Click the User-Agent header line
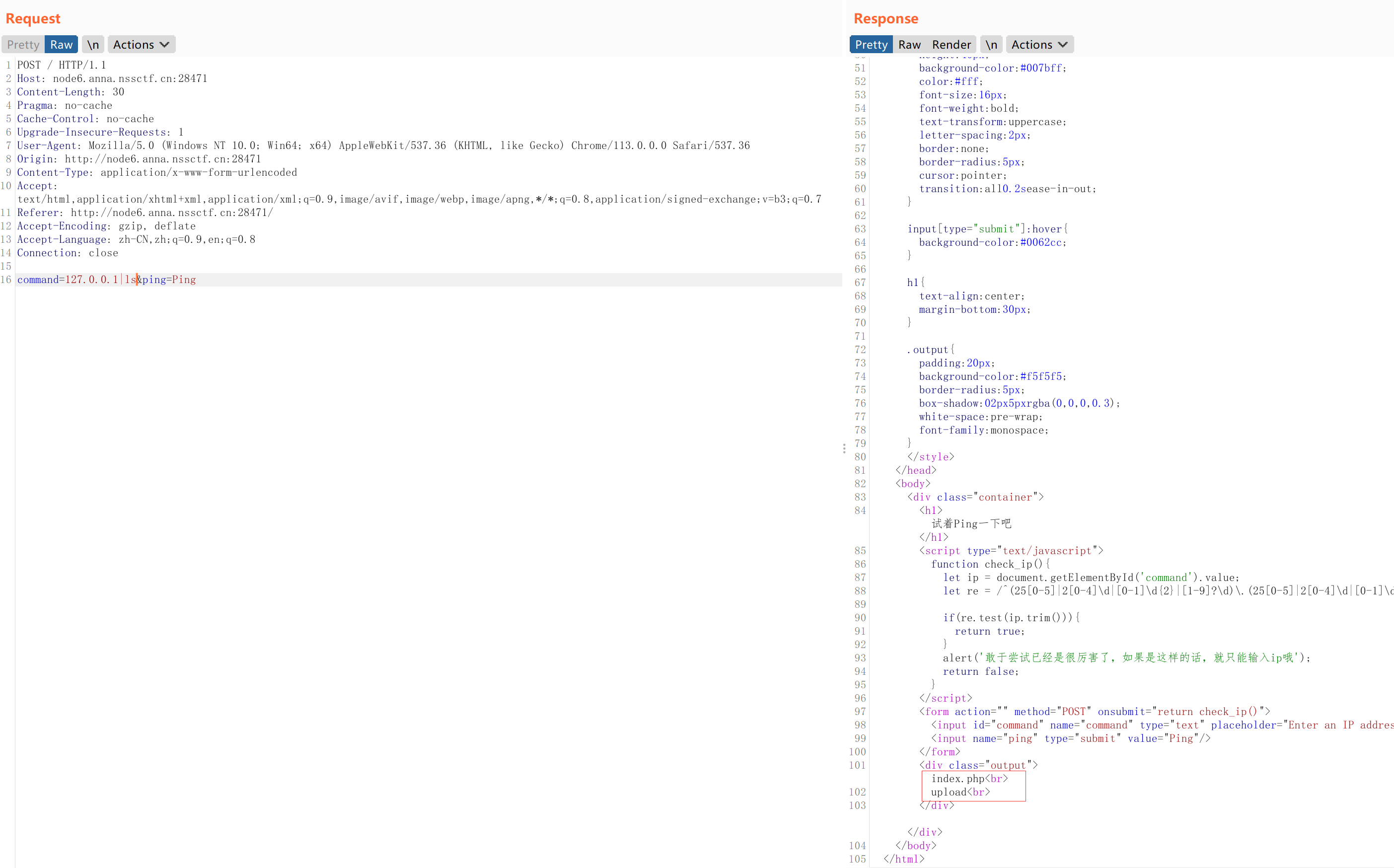This screenshot has width=1394, height=868. point(383,146)
